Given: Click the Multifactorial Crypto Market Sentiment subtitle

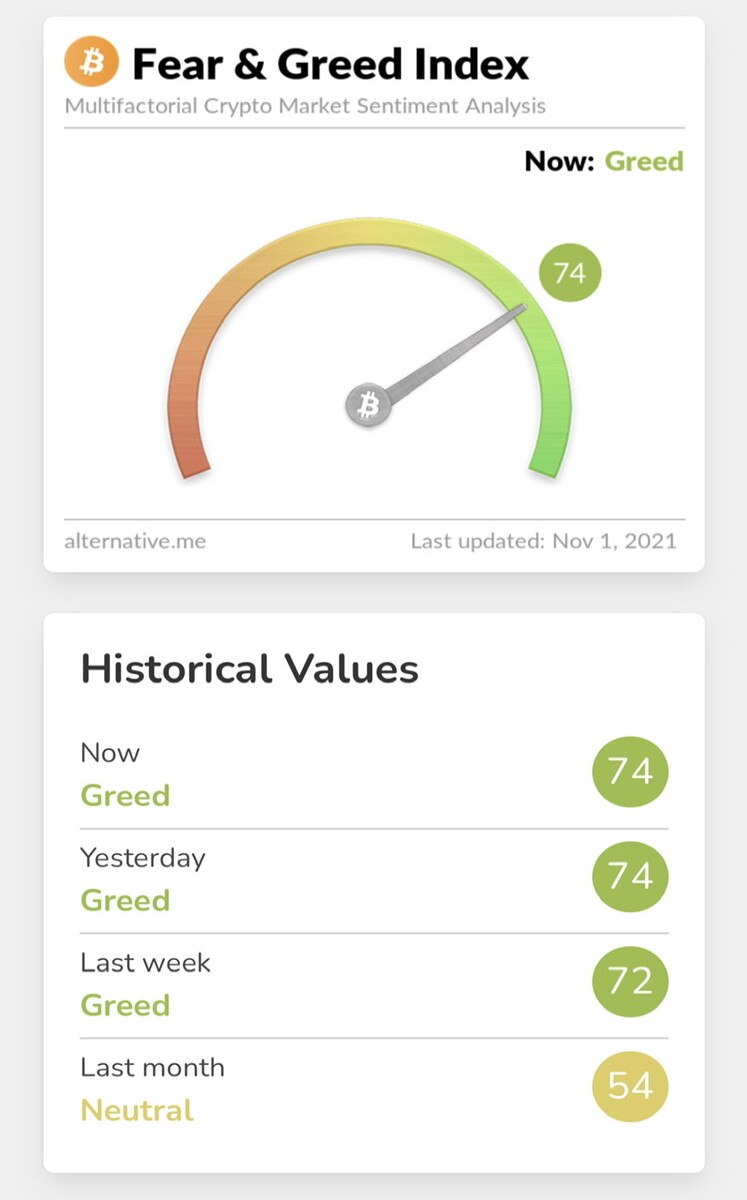Looking at the screenshot, I should pos(305,106).
